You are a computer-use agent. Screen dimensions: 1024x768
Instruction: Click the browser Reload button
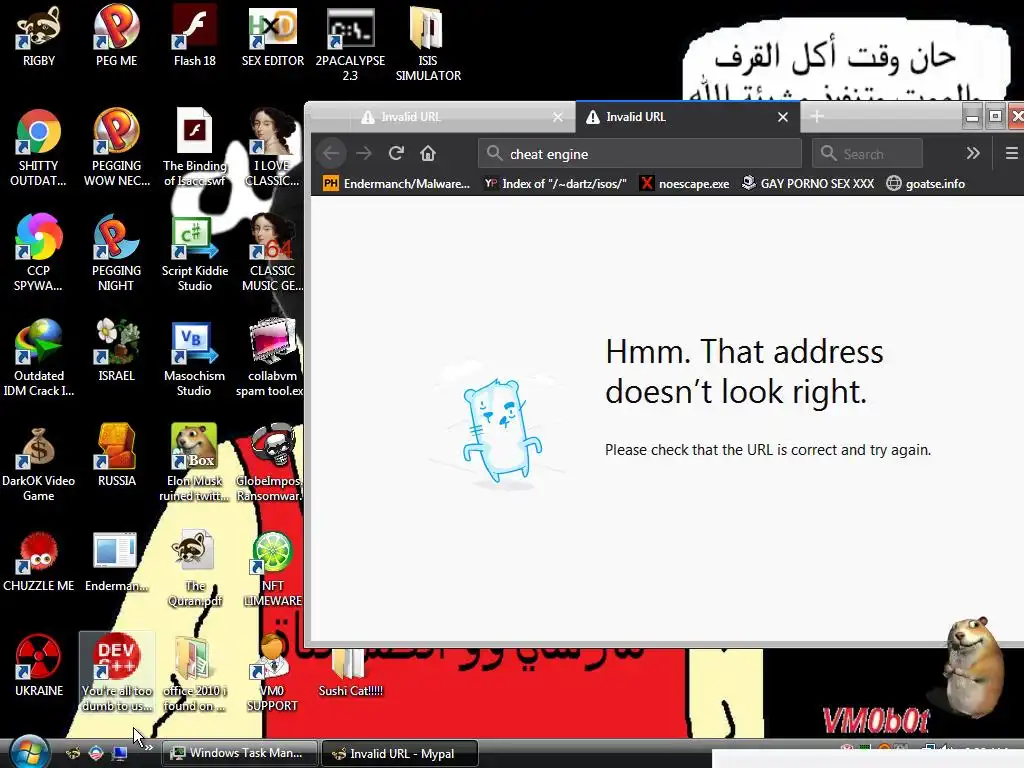396,153
